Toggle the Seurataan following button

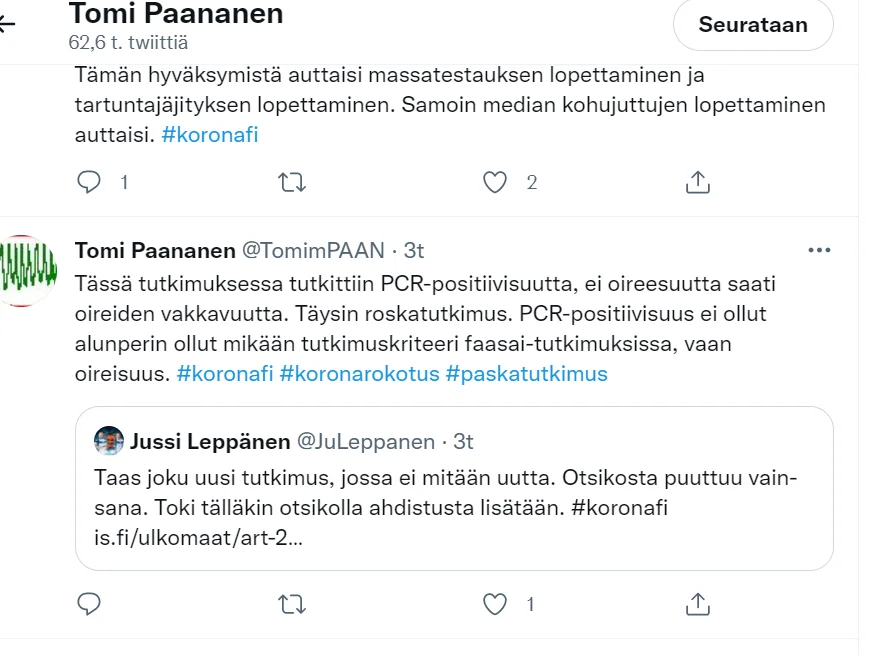pyautogui.click(x=753, y=25)
